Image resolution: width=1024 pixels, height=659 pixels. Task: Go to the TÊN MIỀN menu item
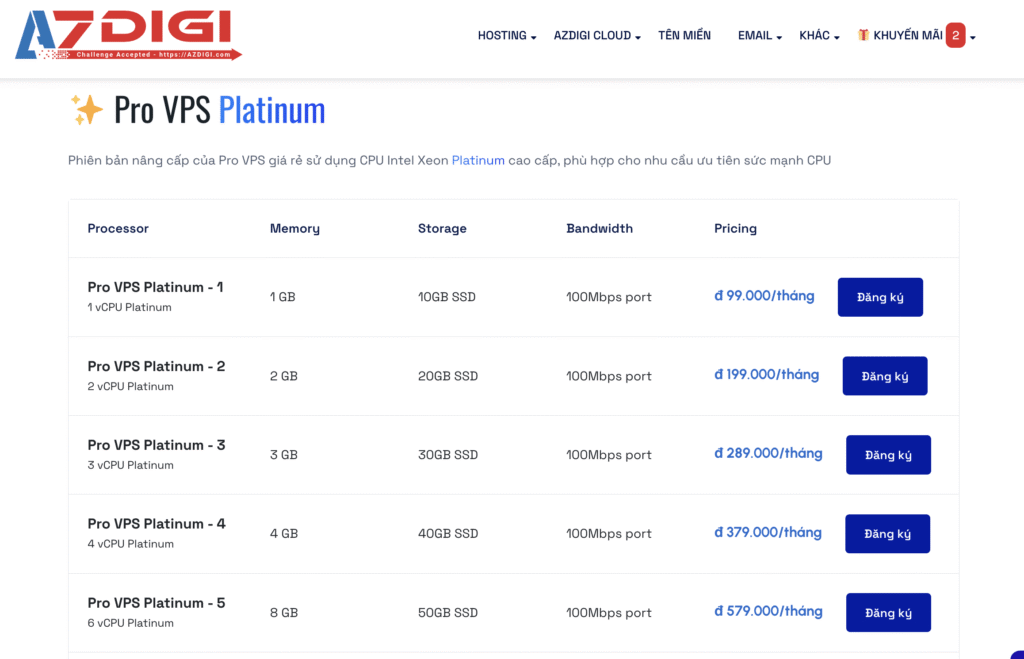pyautogui.click(x=684, y=35)
